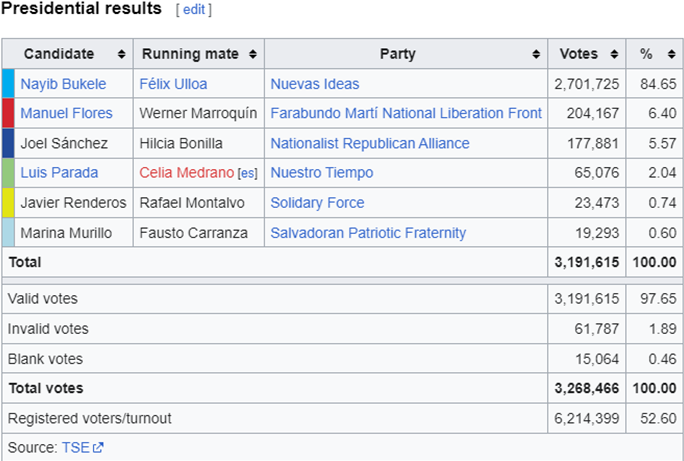Visit Farabundo Martí National Liberation Front page
Image resolution: width=684 pixels, height=461 pixels.
[x=406, y=113]
